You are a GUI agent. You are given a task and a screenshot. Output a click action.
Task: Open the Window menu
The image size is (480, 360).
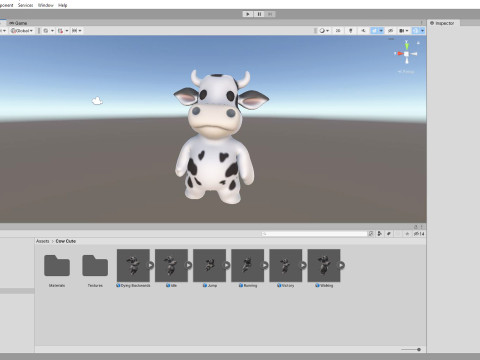[x=46, y=5]
